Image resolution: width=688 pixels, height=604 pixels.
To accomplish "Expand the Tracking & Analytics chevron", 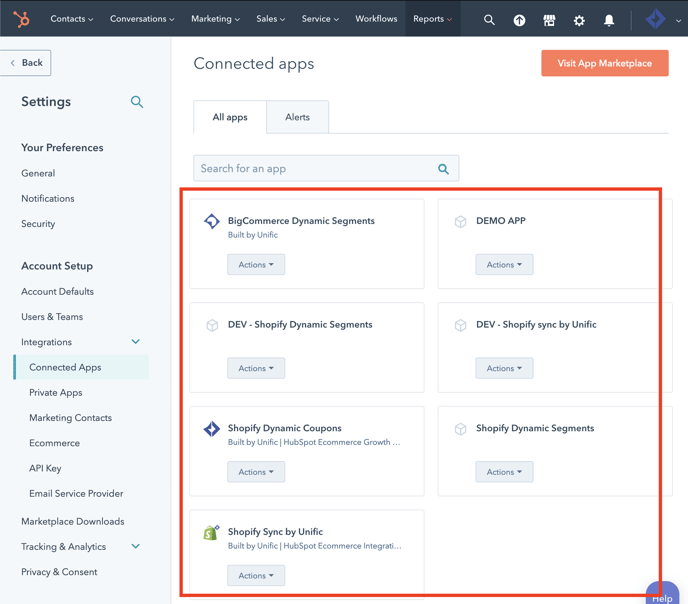I will point(136,547).
